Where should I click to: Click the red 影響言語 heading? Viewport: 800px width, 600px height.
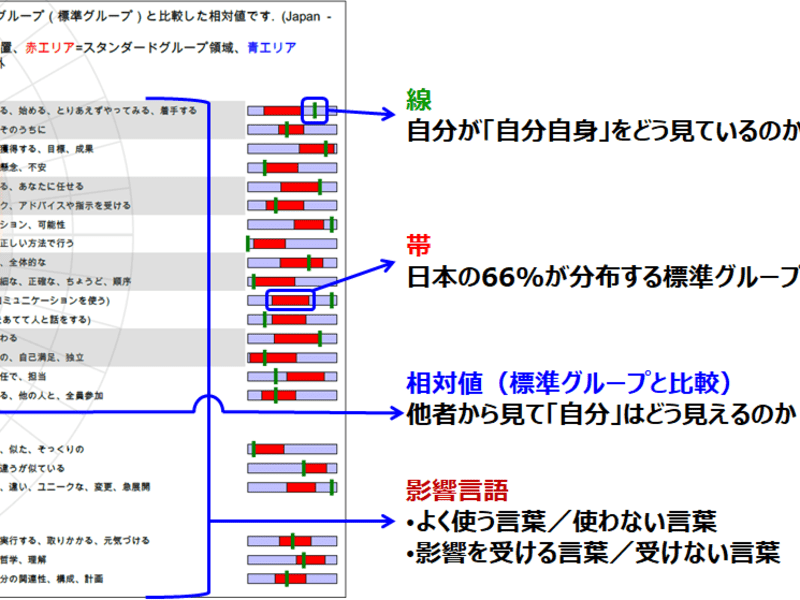(457, 490)
